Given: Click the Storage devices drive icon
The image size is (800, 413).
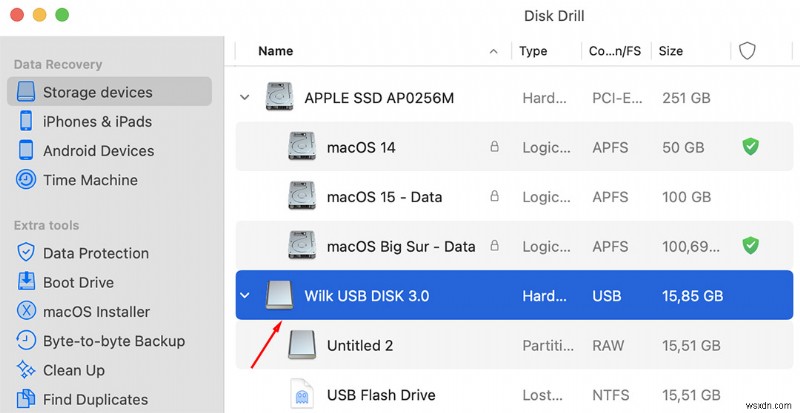Looking at the screenshot, I should pos(26,92).
